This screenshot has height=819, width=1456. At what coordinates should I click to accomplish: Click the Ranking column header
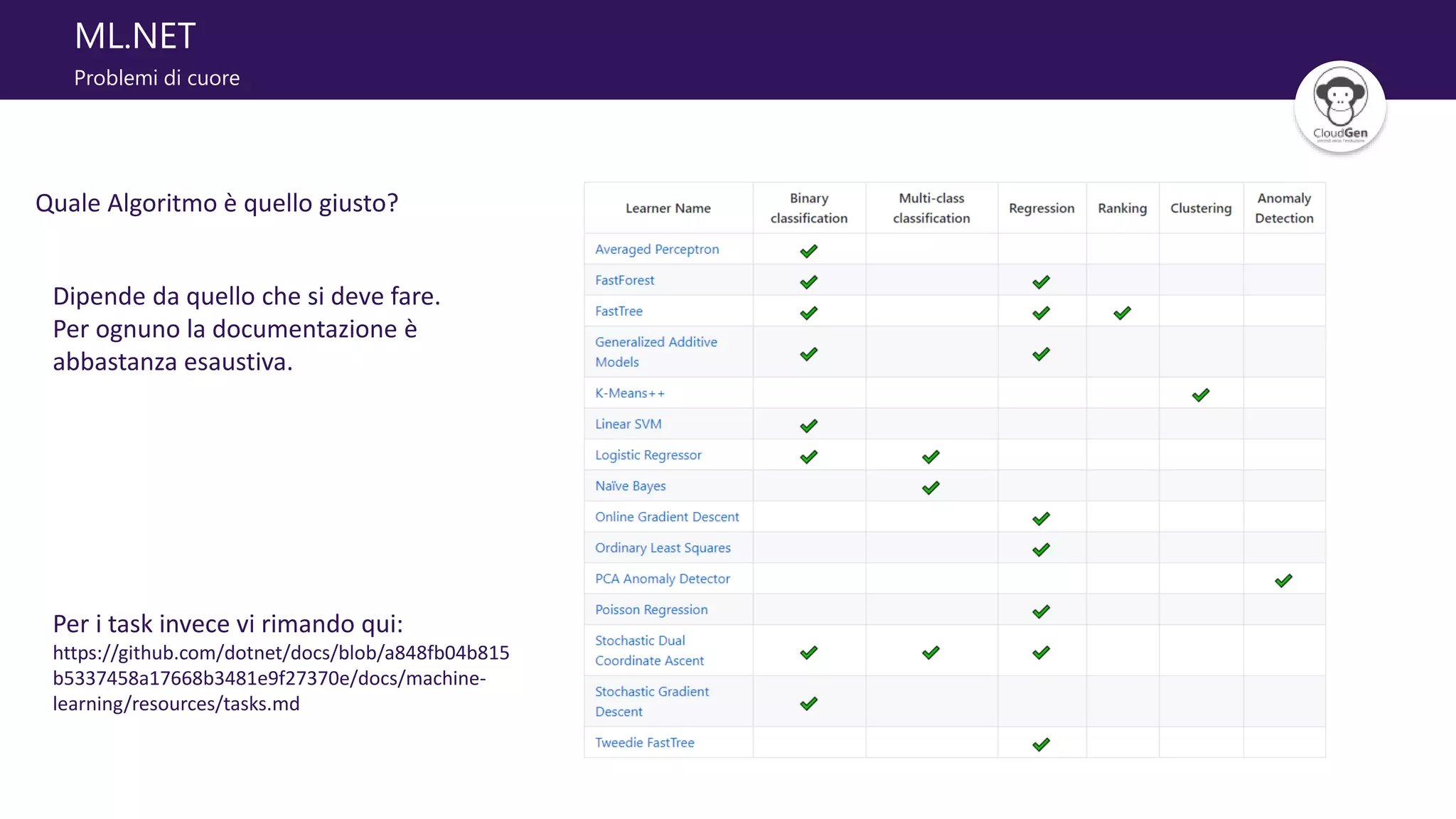point(1122,208)
